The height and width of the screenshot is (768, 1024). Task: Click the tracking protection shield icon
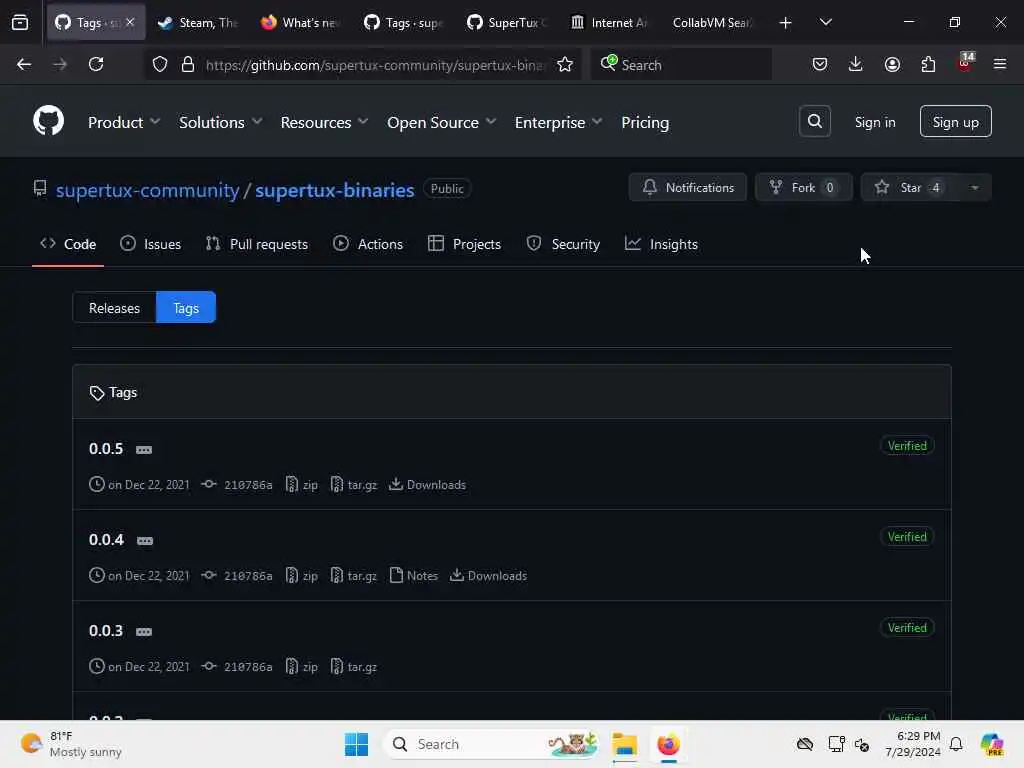point(160,64)
